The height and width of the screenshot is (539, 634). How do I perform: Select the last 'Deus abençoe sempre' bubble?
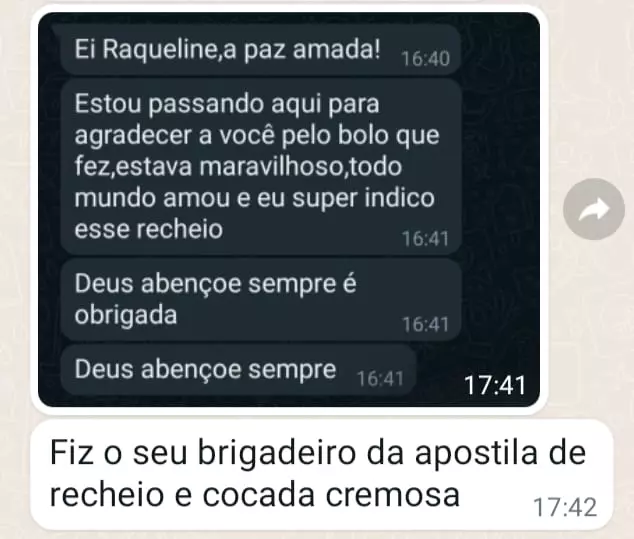coord(238,370)
